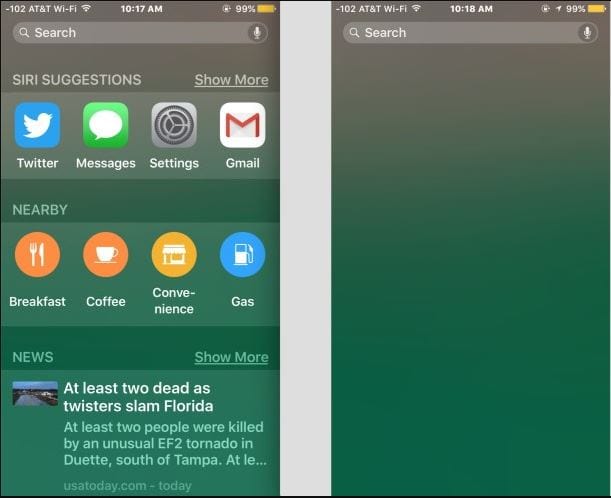Viewport: 611px width, 498px height.
Task: Click magnifier icon in right search bar
Action: click(x=354, y=33)
